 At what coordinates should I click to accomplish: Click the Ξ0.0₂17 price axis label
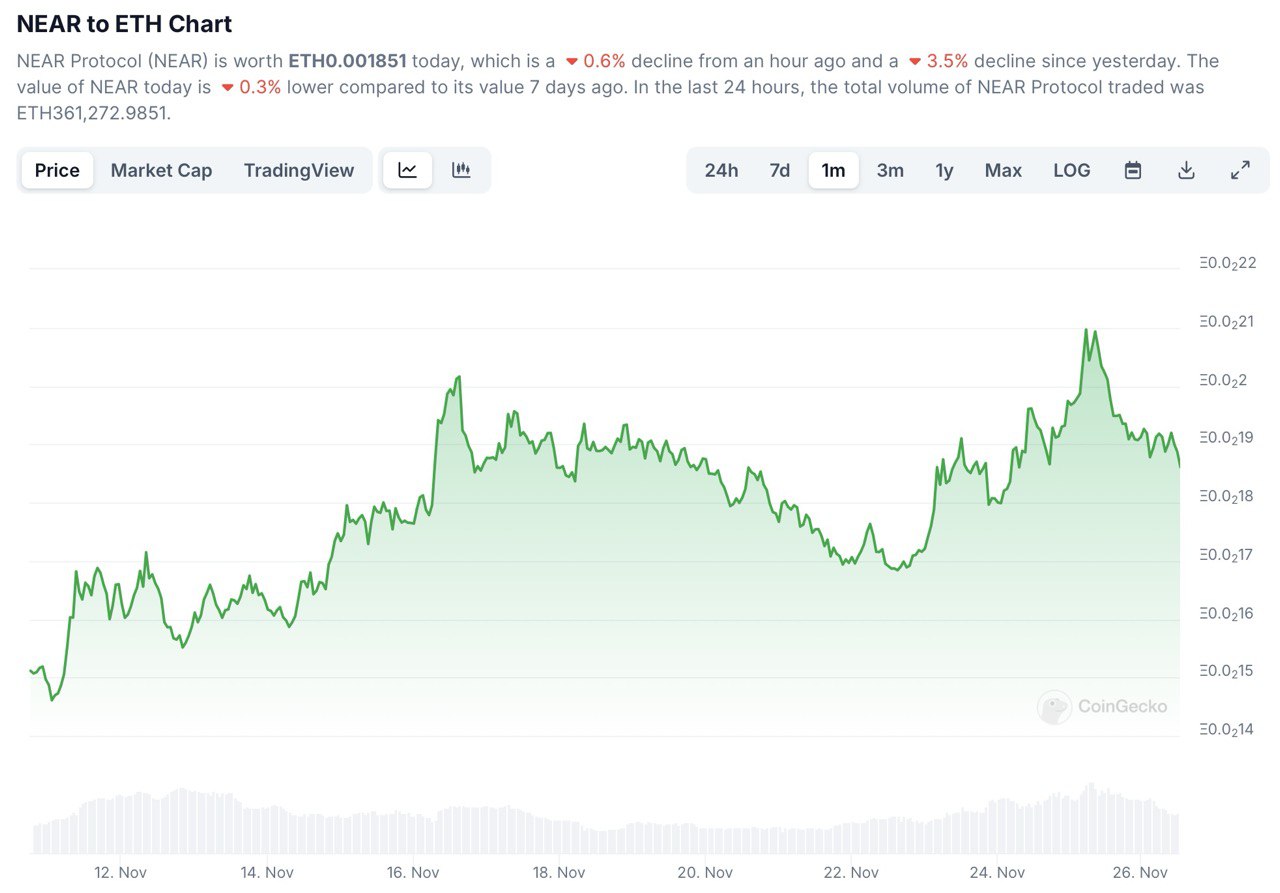1227,555
